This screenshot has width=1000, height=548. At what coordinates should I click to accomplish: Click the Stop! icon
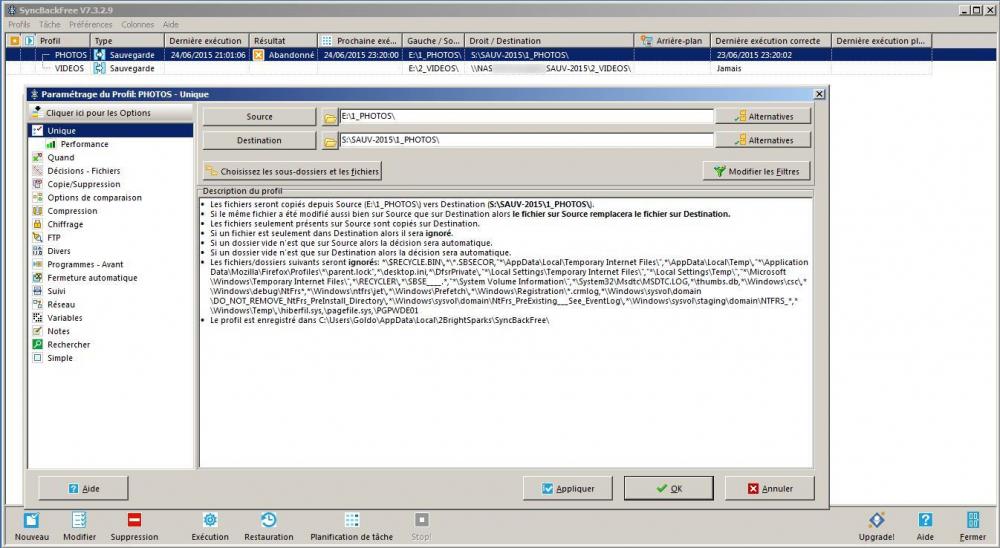click(421, 521)
